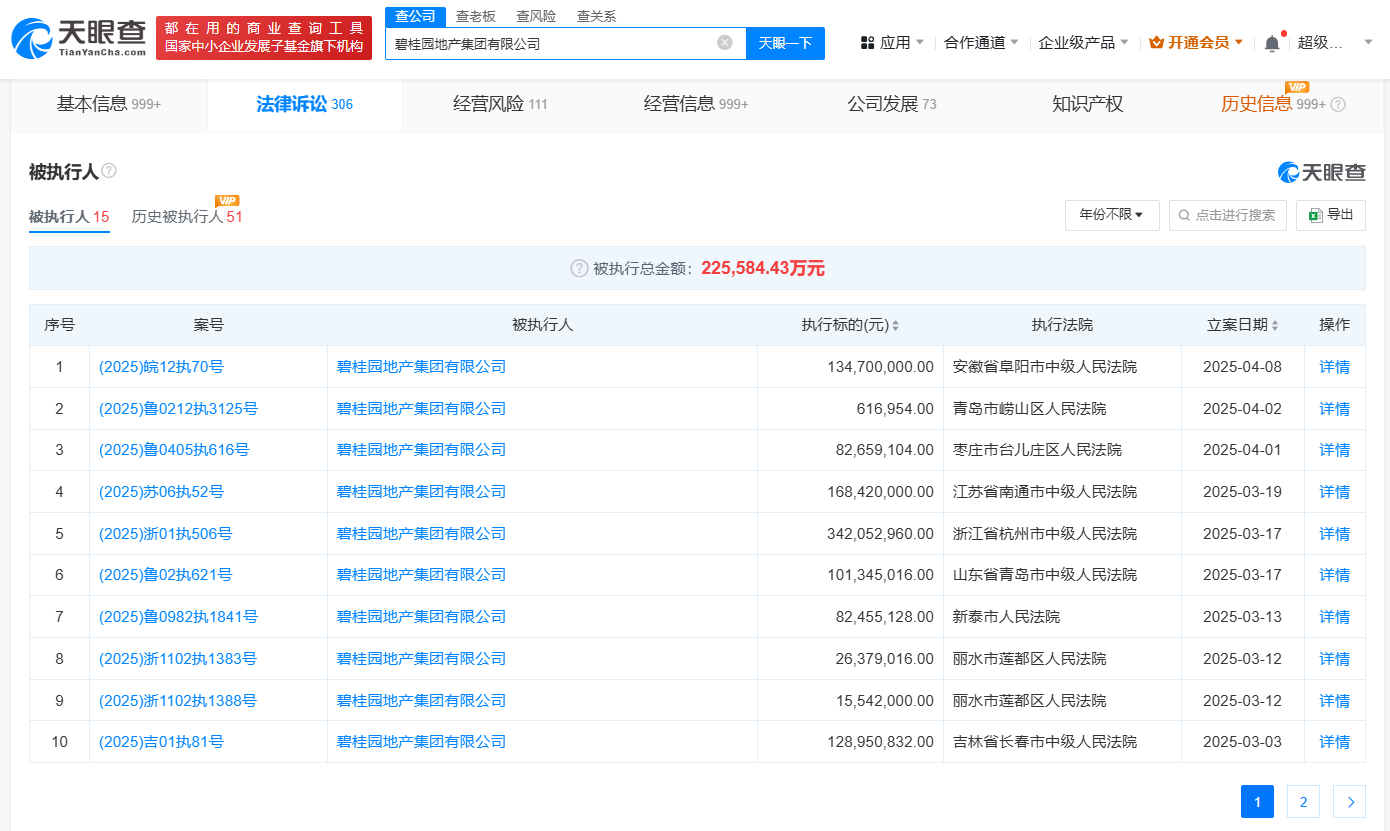This screenshot has width=1390, height=831.
Task: Click the help icon beside 被执行总金额
Action: 579,268
